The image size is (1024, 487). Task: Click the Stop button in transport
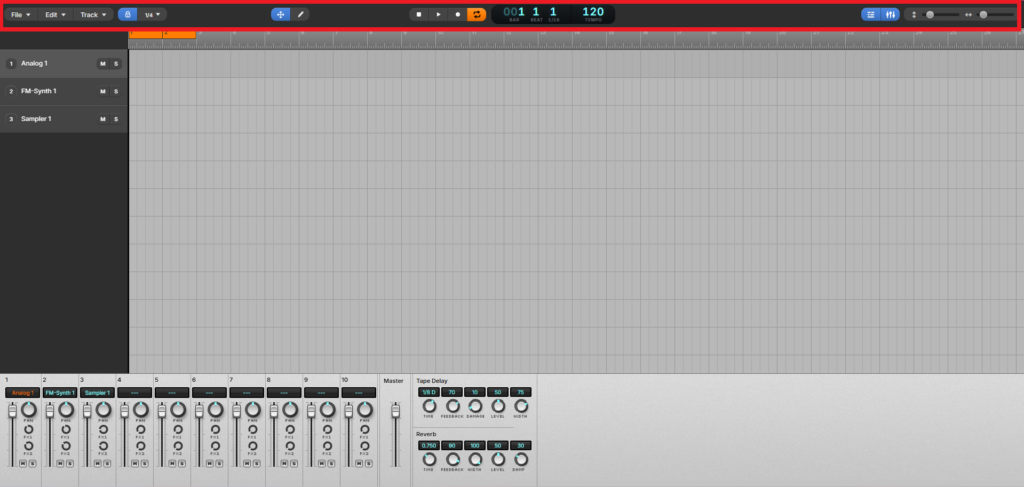[419, 15]
